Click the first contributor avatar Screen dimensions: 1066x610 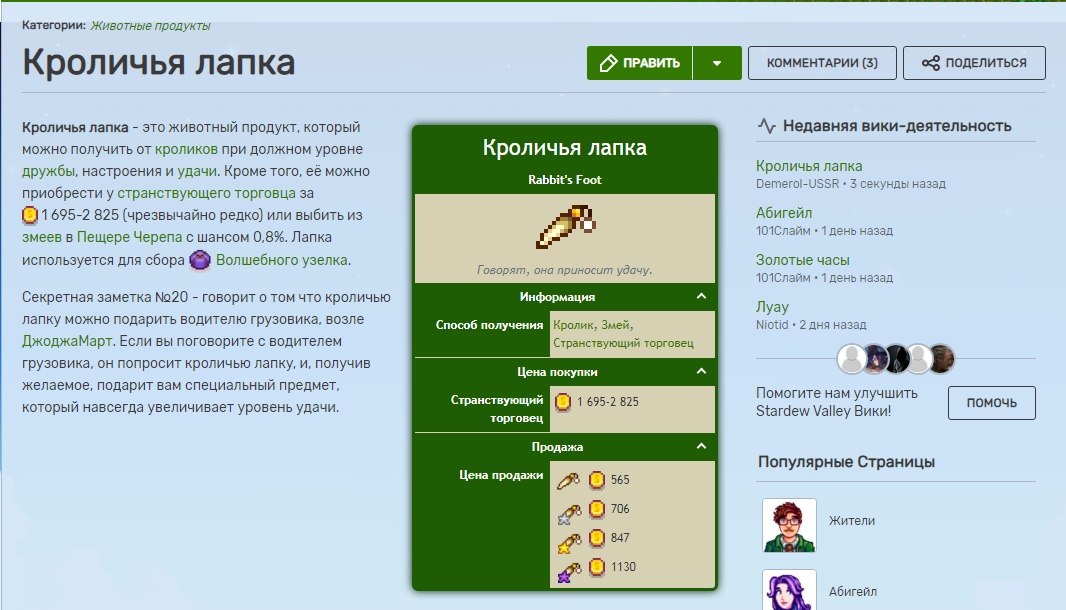pyautogui.click(x=851, y=359)
